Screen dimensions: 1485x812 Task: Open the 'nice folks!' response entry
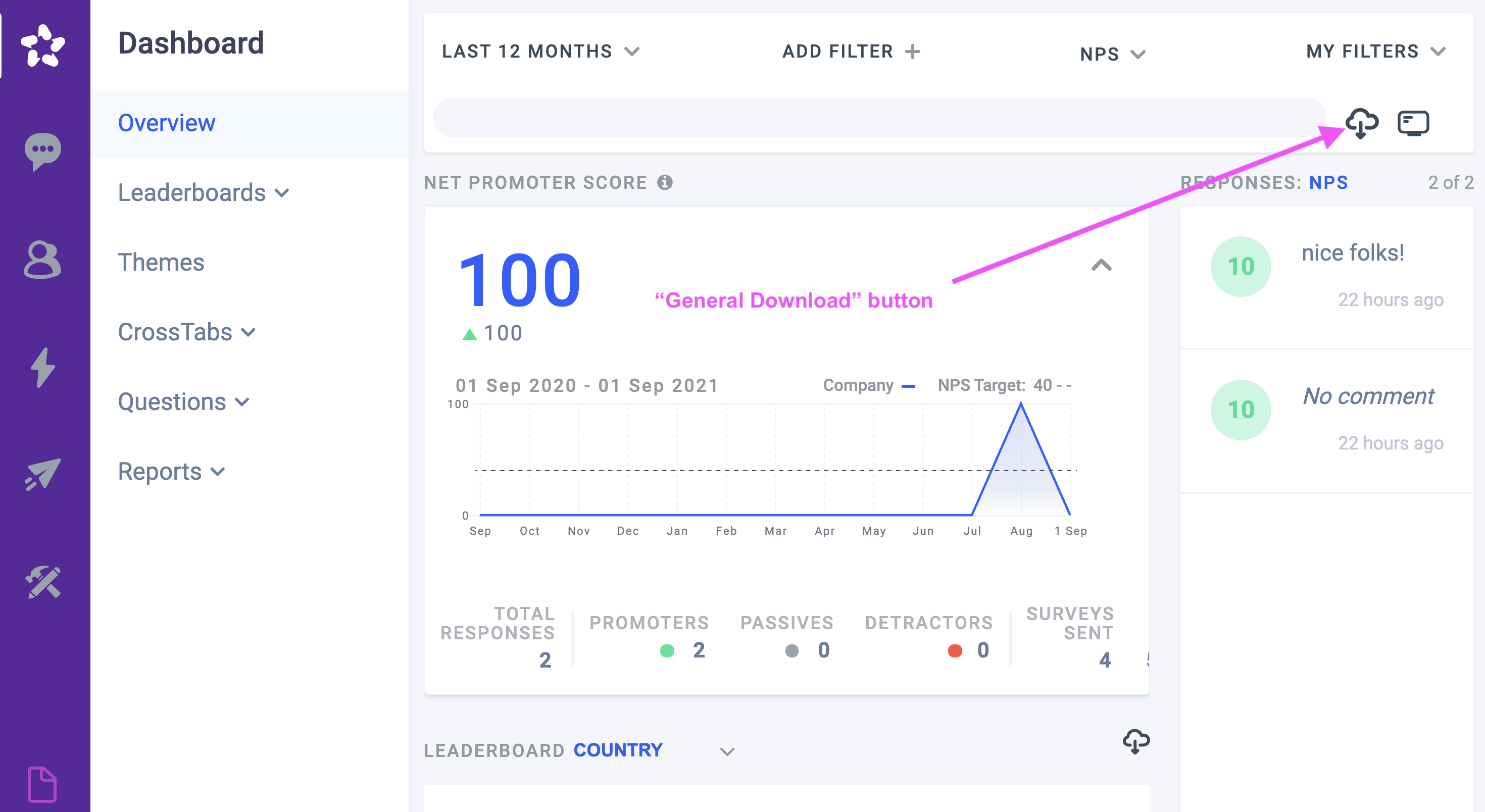(1353, 253)
